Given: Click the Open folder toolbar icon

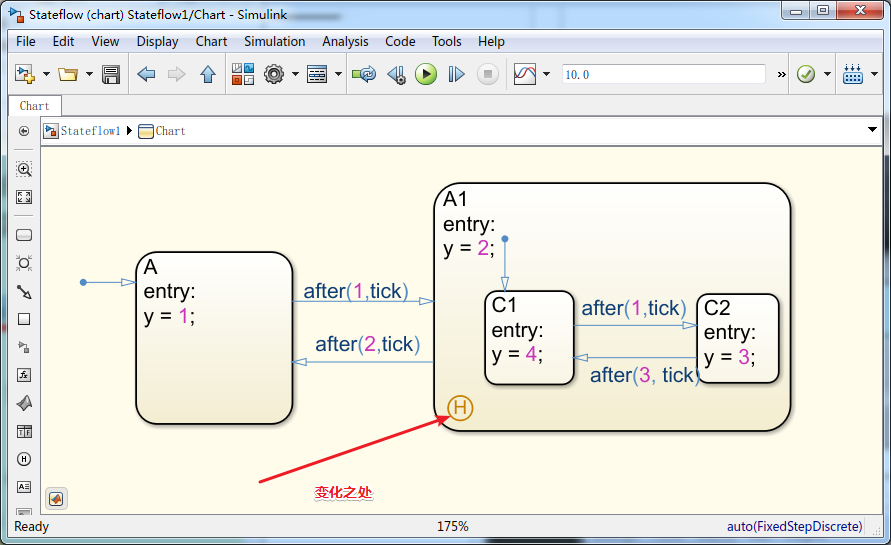Looking at the screenshot, I should pyautogui.click(x=68, y=74).
